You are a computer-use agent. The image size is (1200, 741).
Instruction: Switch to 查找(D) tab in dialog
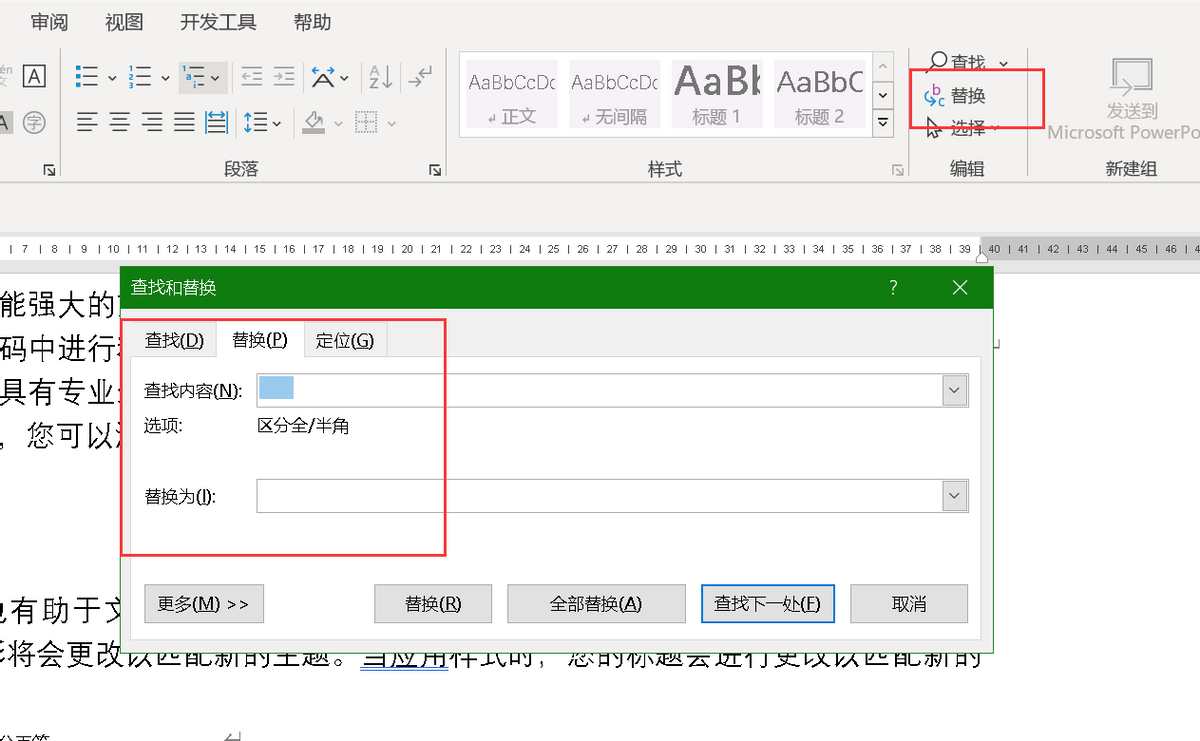(x=174, y=340)
